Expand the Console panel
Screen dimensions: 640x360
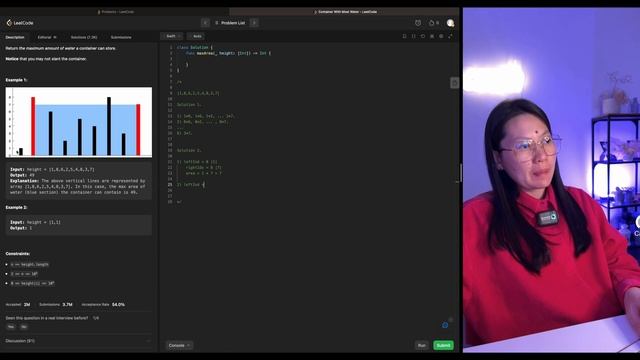(x=179, y=345)
